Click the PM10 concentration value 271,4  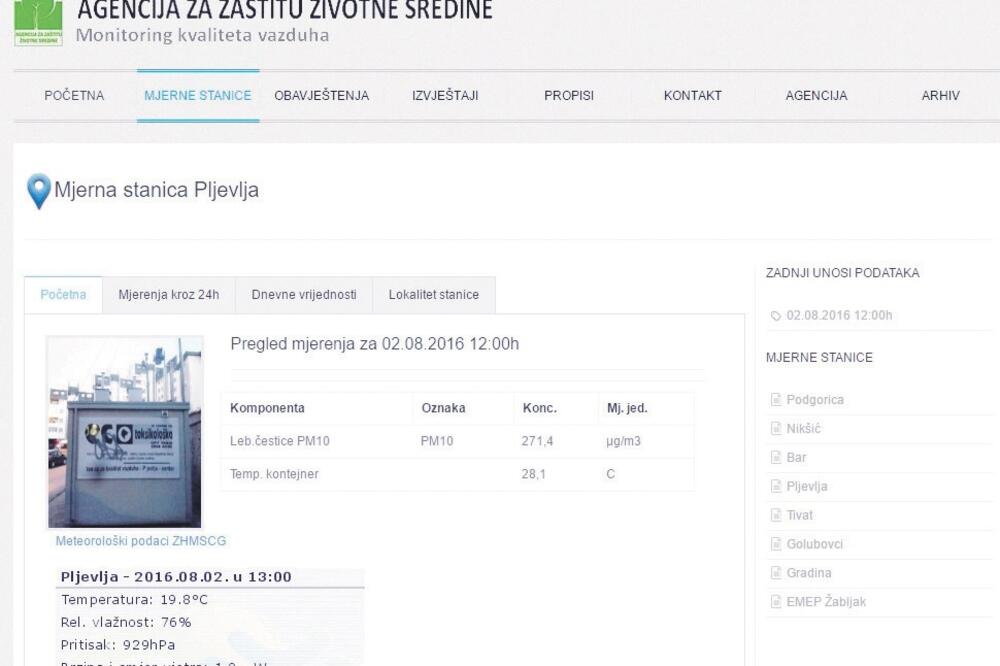536,440
